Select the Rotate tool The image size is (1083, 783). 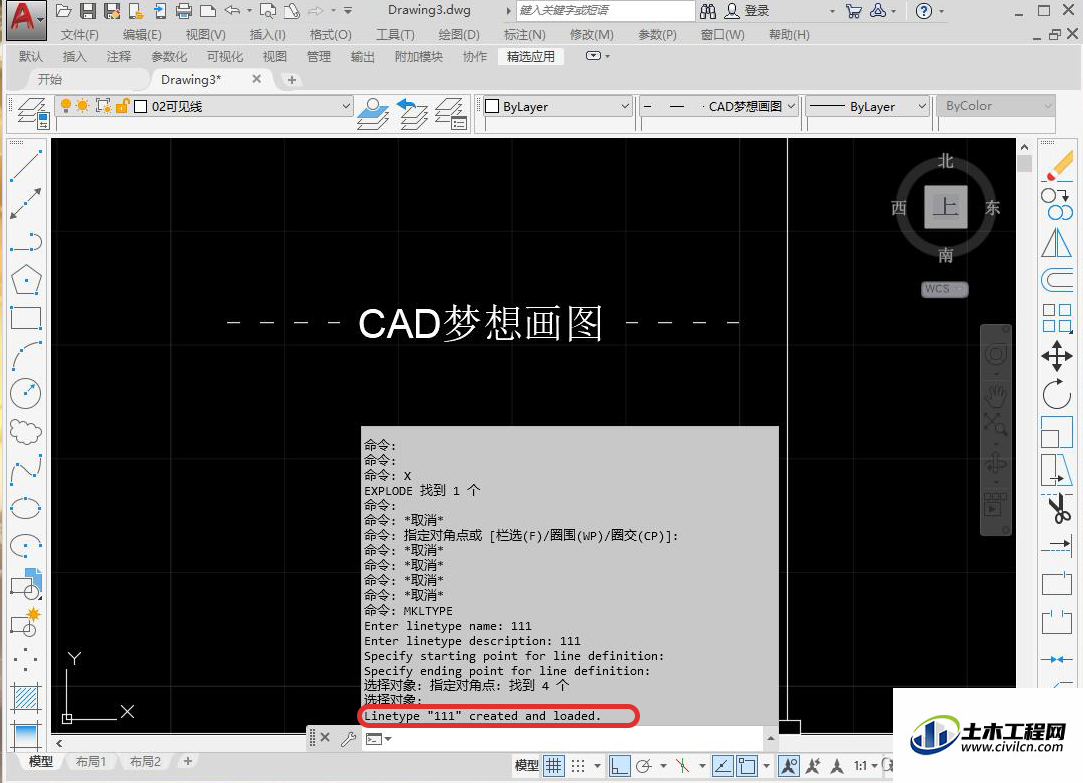click(1057, 394)
